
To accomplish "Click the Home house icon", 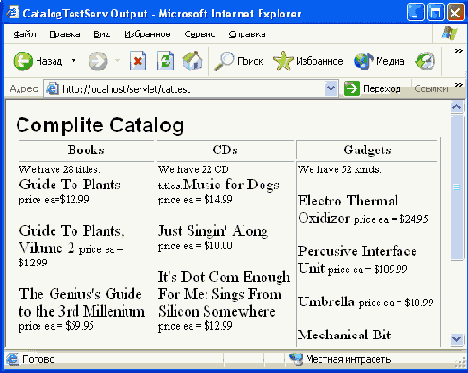I will coord(193,61).
